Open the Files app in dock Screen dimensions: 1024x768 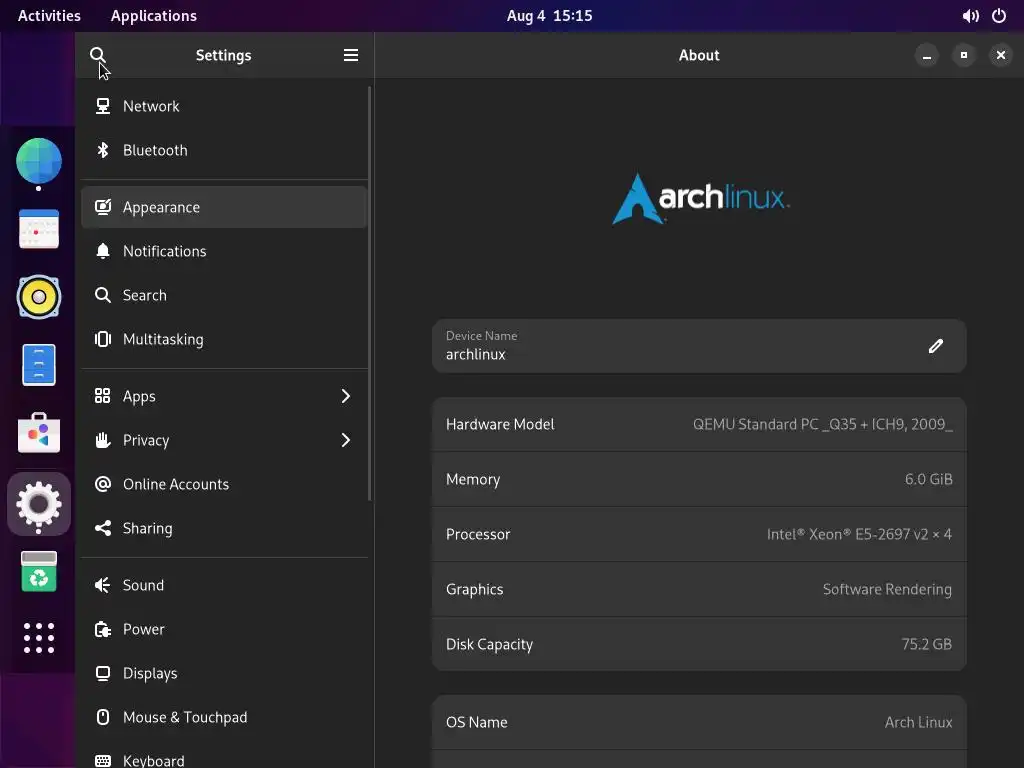39,365
